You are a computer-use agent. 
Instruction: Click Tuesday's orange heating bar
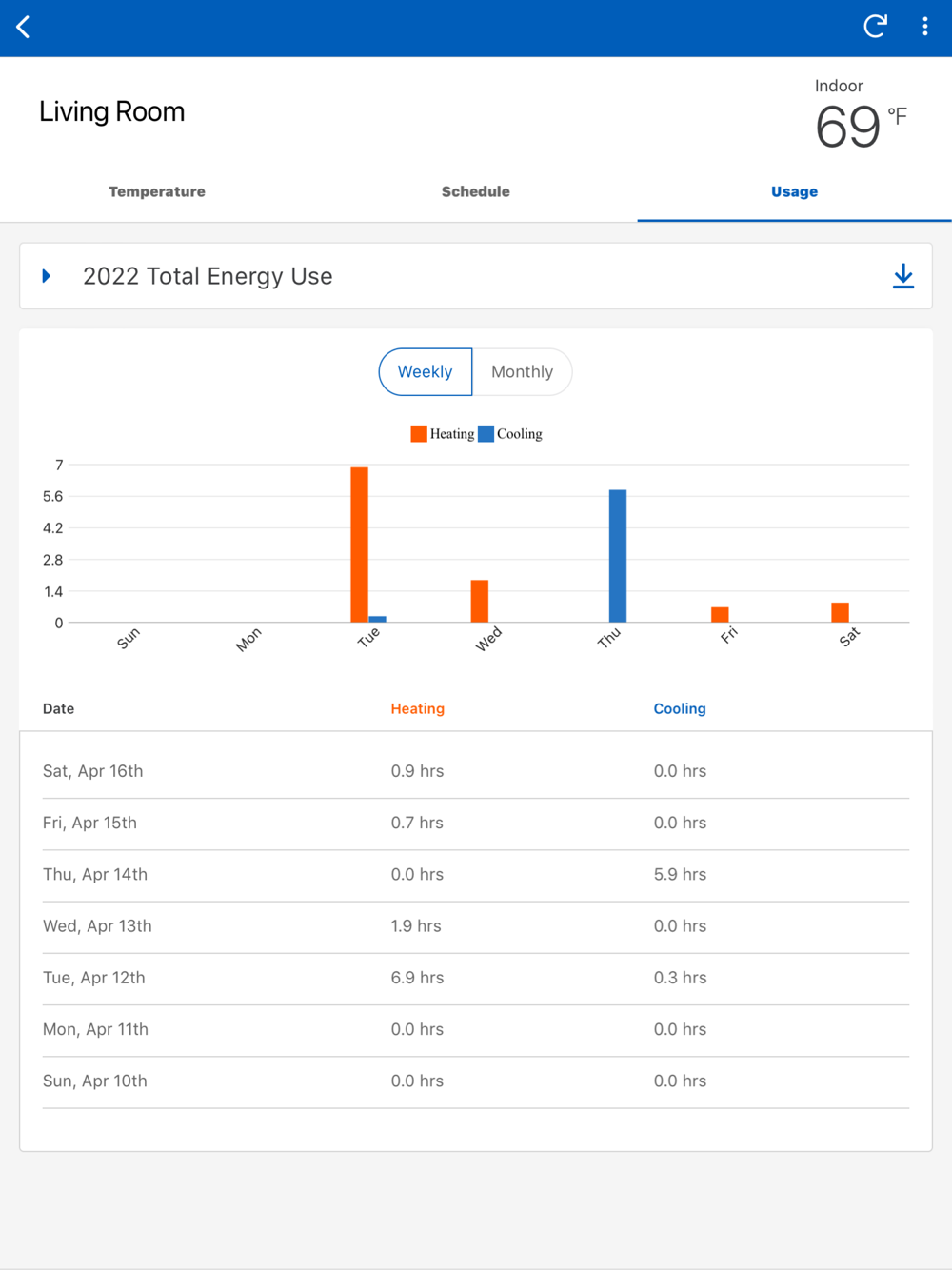click(359, 545)
